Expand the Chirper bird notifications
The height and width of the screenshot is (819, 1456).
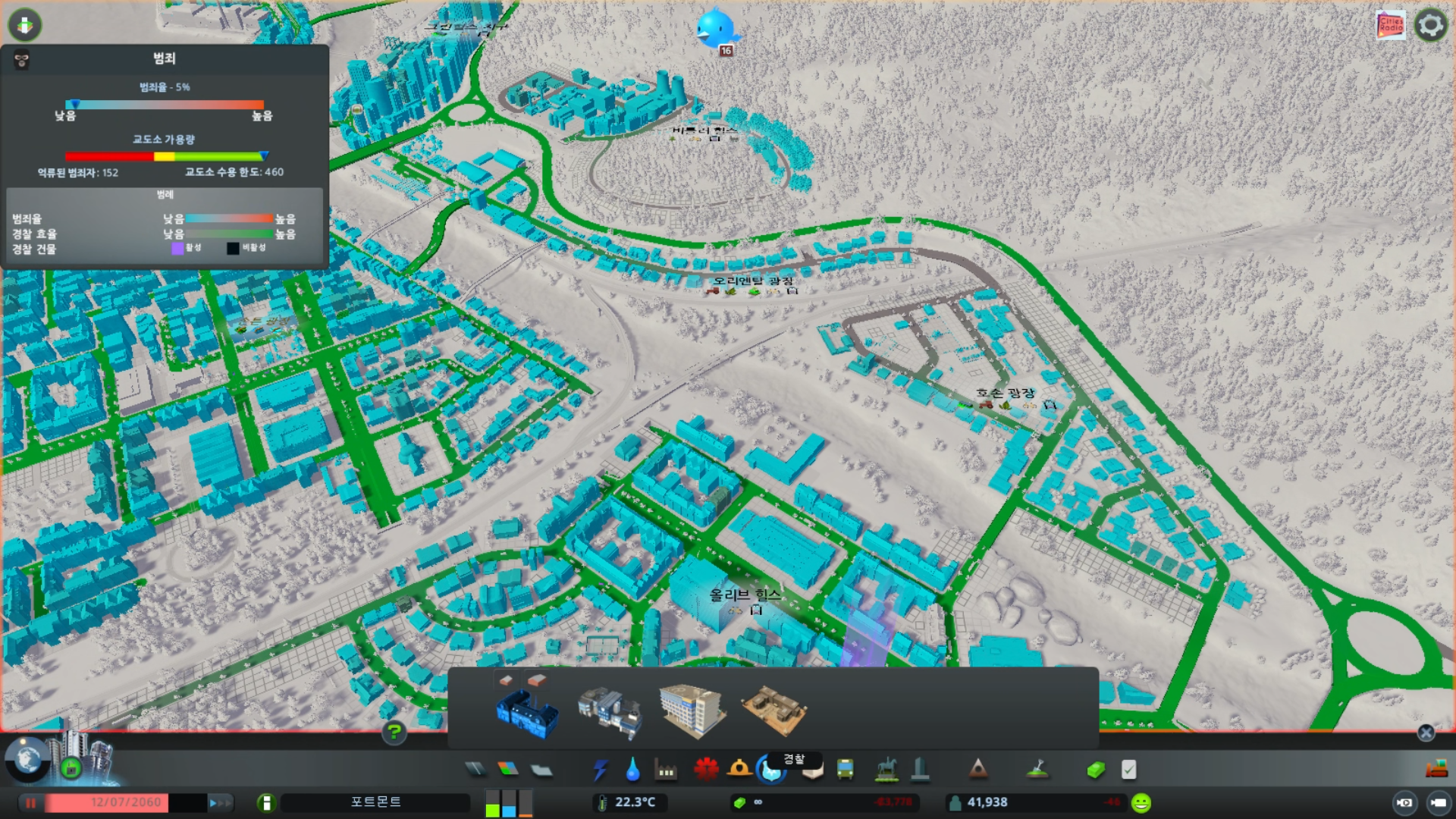click(716, 29)
